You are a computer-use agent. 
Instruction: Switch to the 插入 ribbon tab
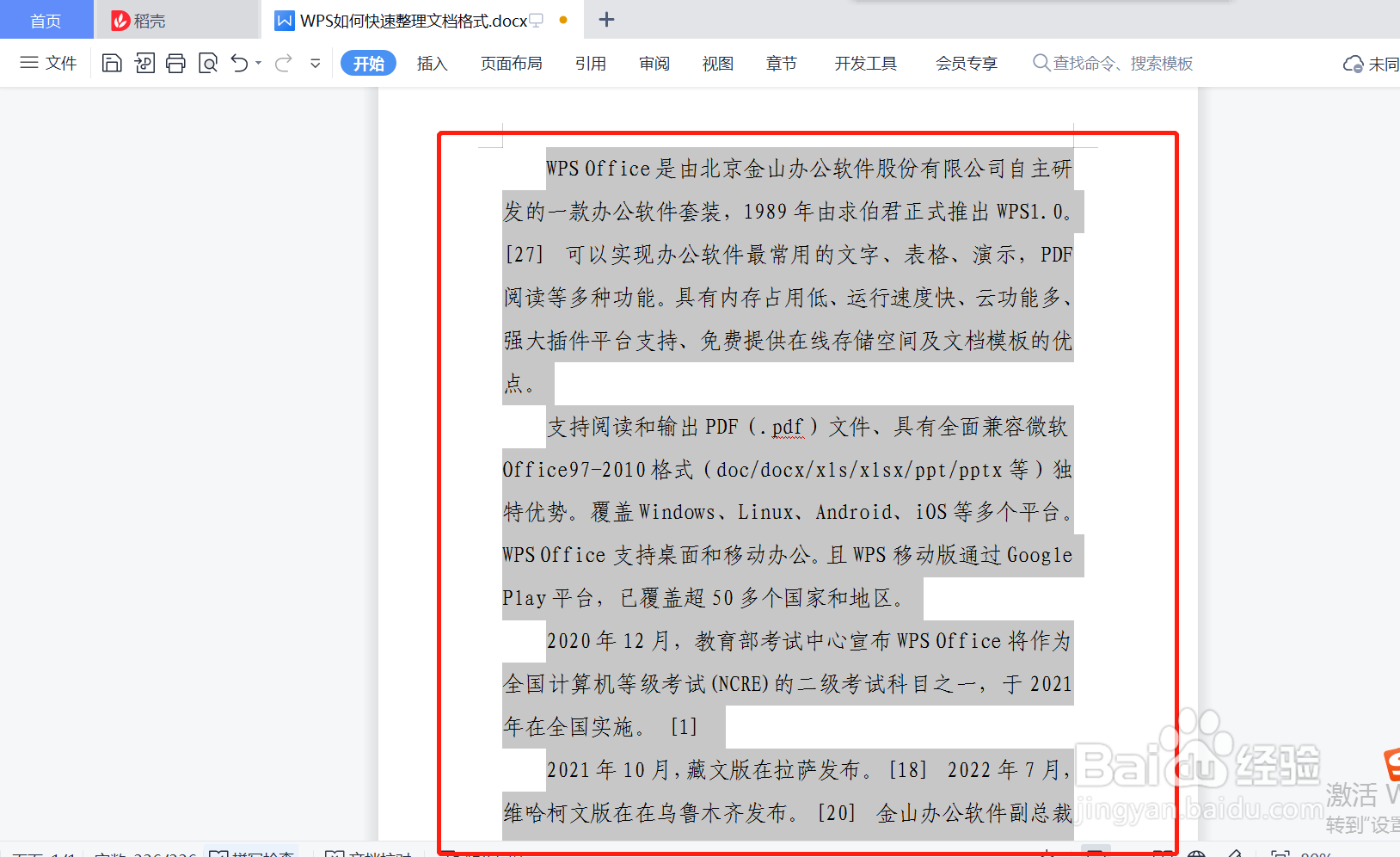(432, 63)
